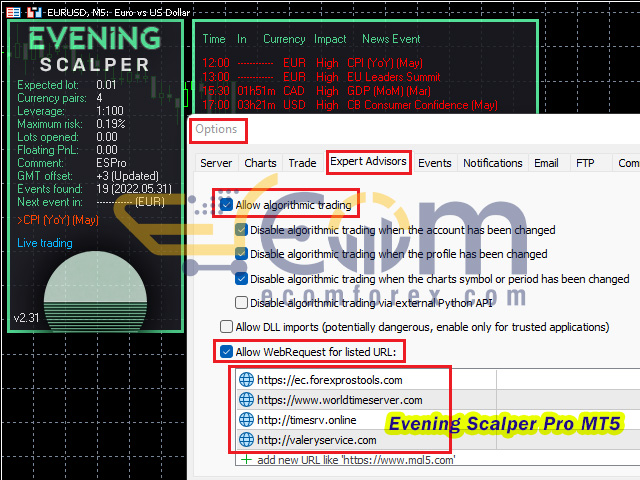Toggle Allow WebRequest for listed URL
This screenshot has width=640, height=480.
[x=226, y=351]
